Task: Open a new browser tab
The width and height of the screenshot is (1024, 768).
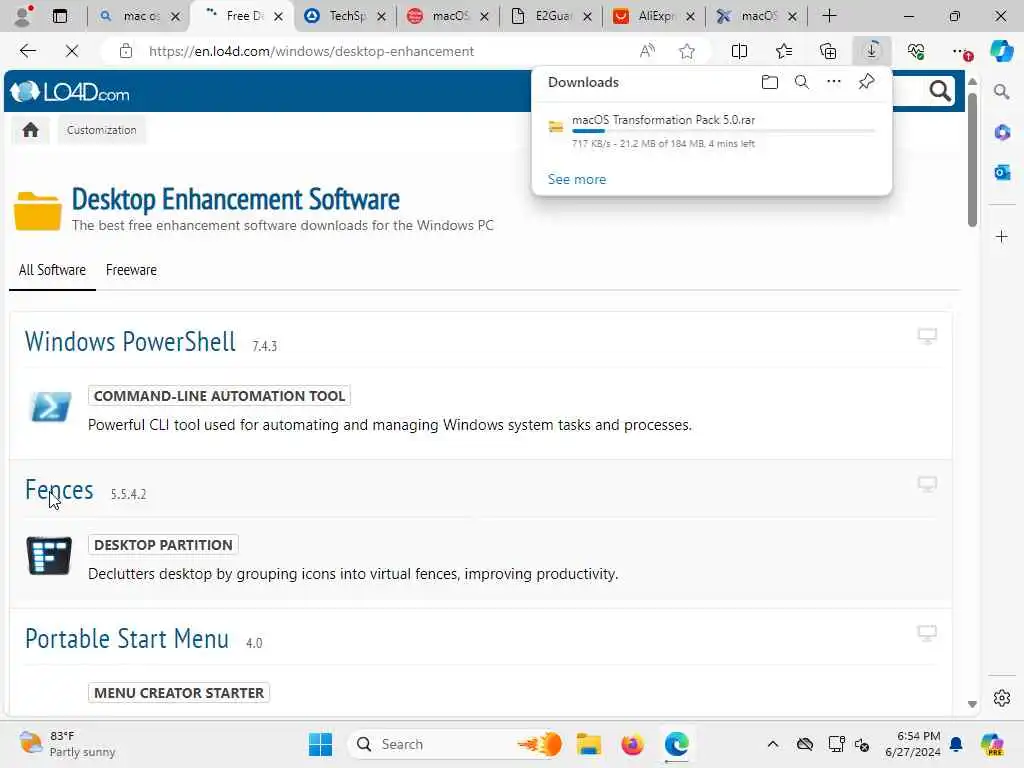Action: tap(829, 16)
